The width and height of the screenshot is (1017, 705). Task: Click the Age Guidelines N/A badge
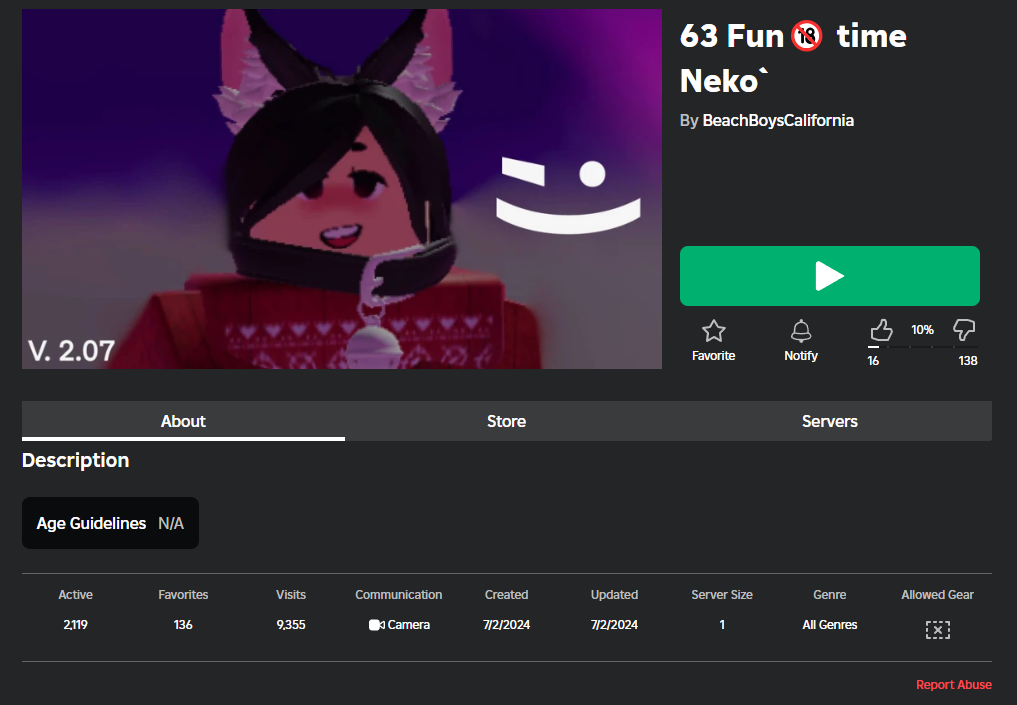110,523
